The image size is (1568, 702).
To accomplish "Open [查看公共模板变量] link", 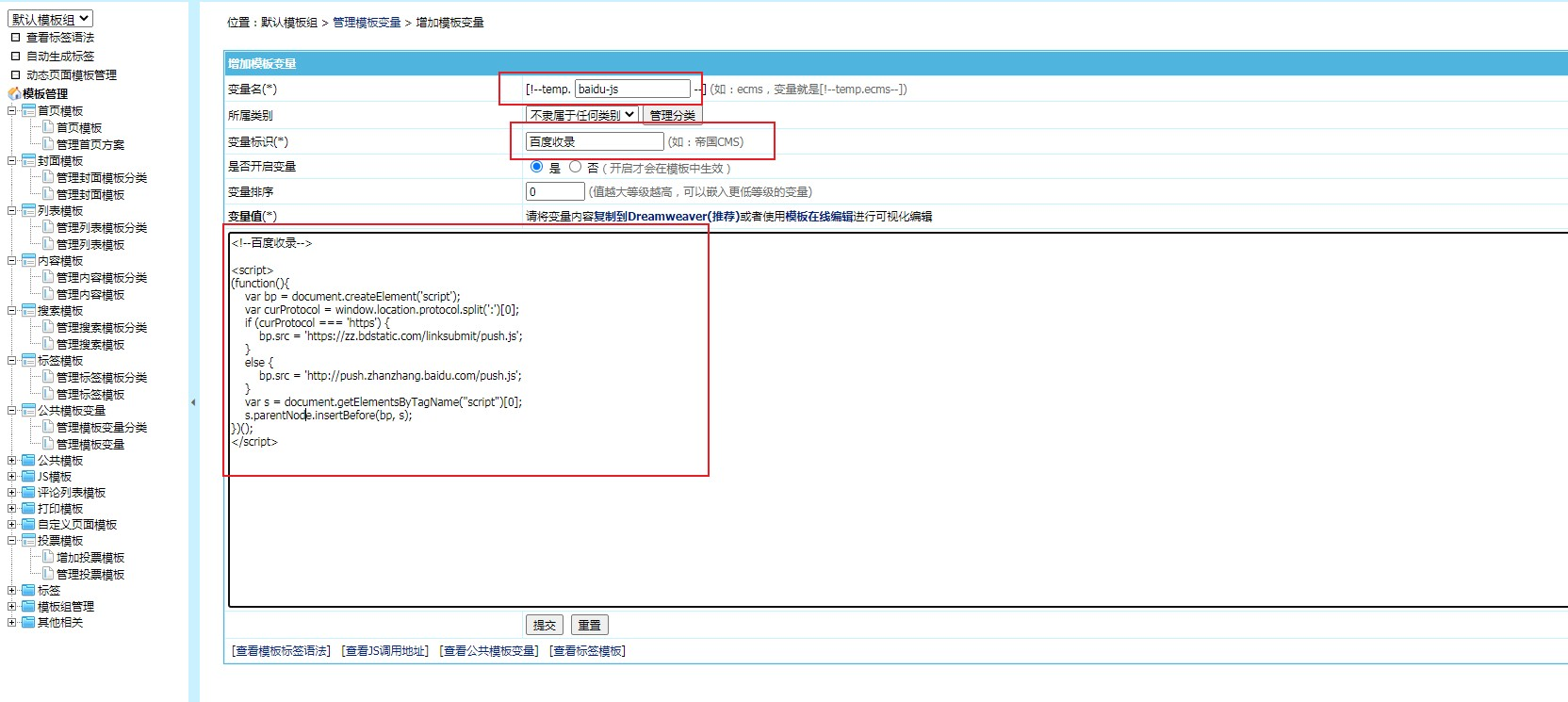I will pyautogui.click(x=489, y=650).
